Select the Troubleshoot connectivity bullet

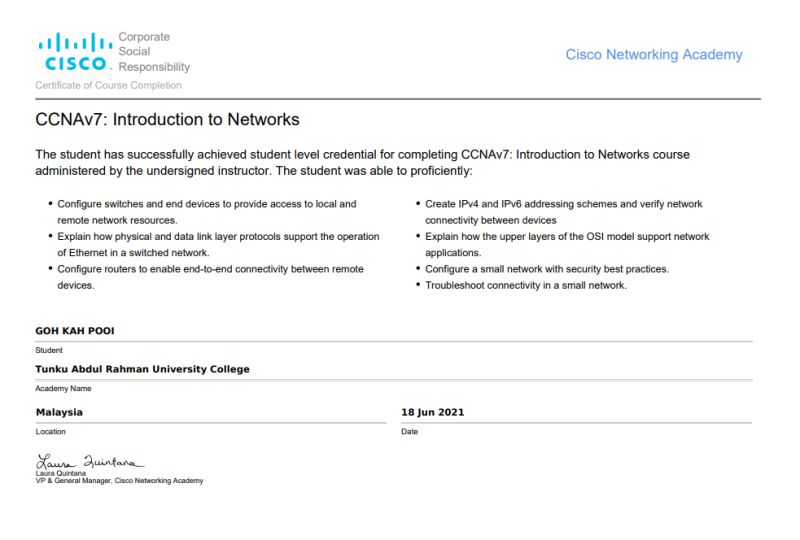click(x=526, y=285)
